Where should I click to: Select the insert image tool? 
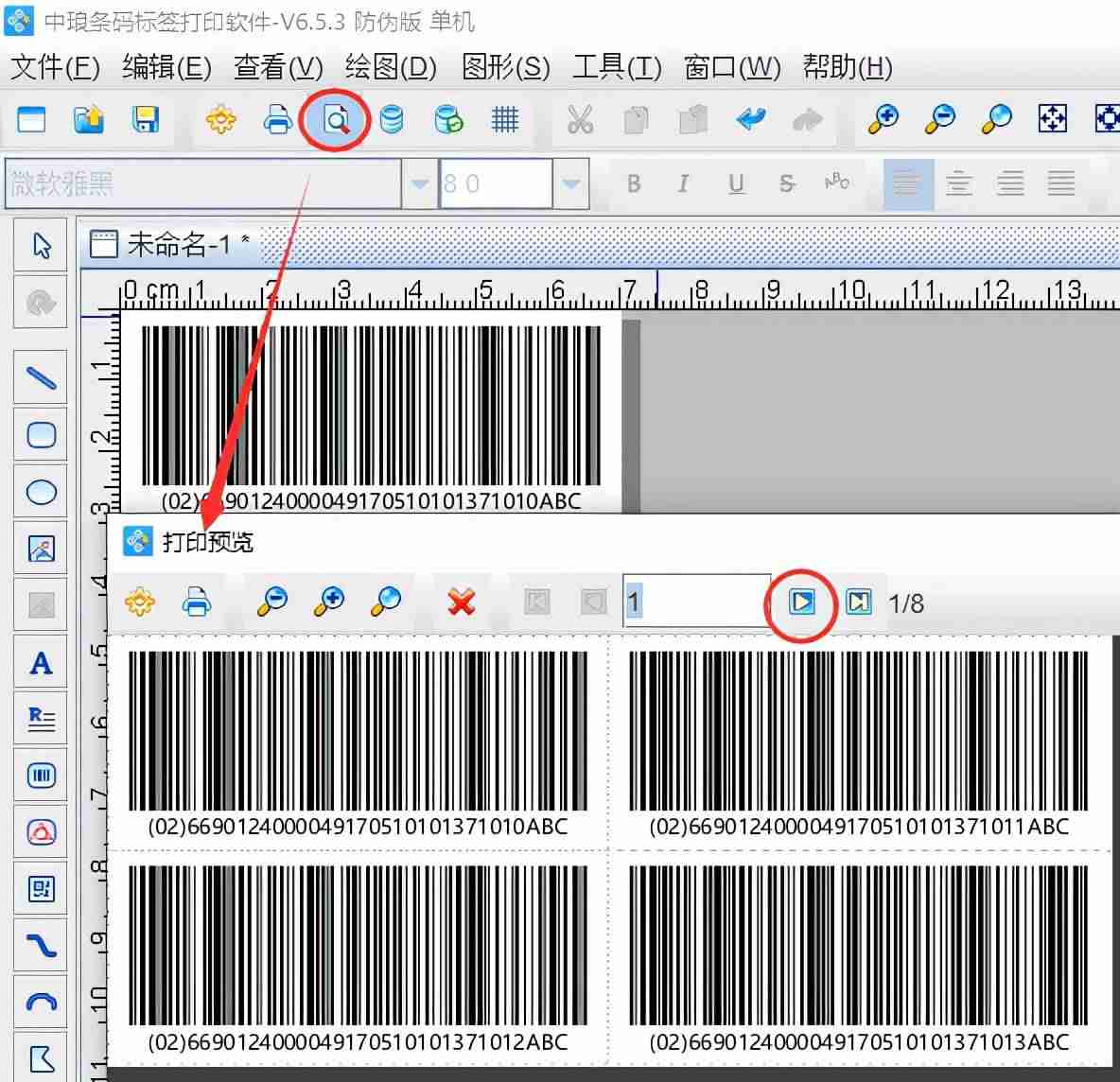41,549
